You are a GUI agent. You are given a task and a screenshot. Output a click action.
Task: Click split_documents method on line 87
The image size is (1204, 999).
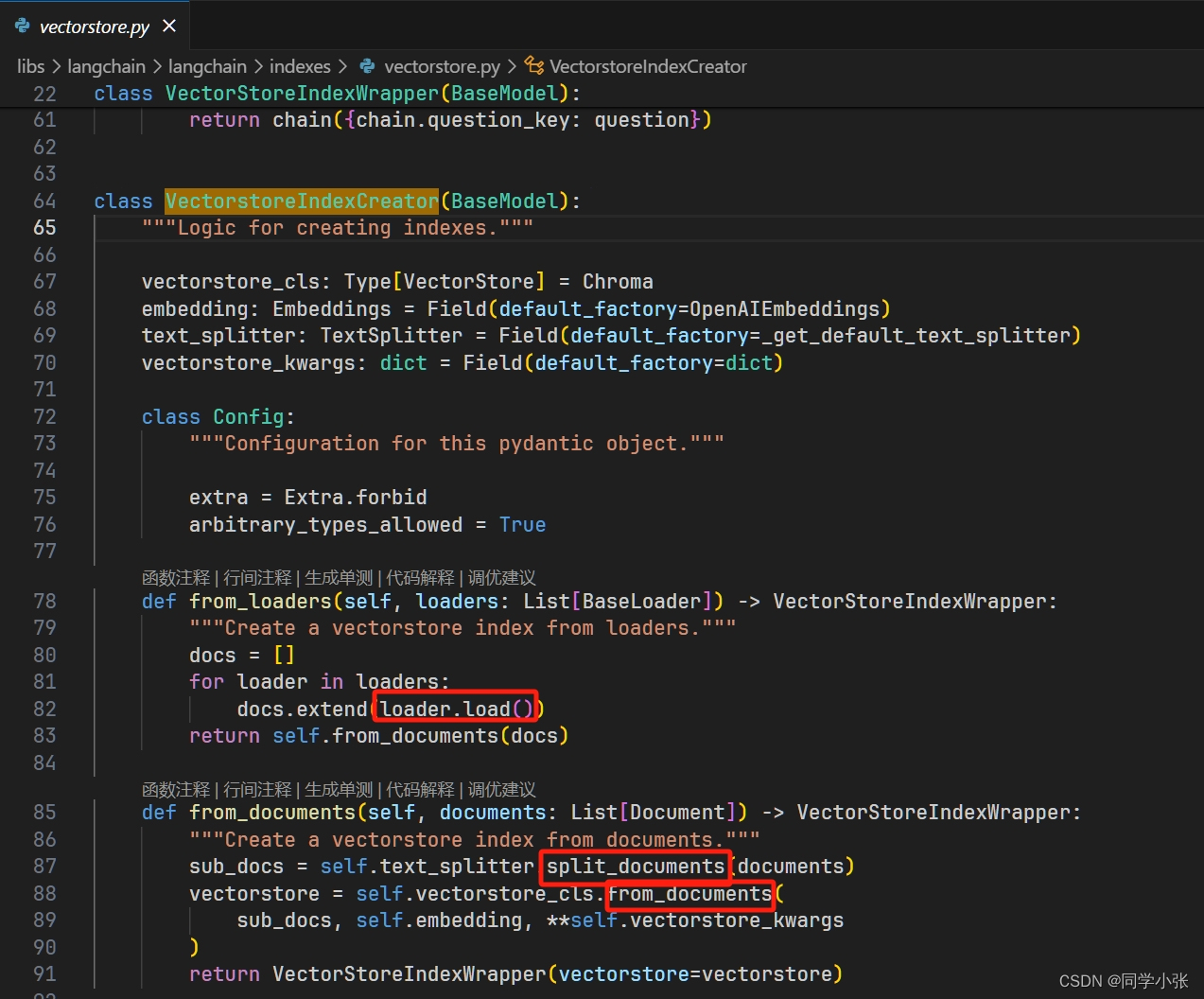636,866
